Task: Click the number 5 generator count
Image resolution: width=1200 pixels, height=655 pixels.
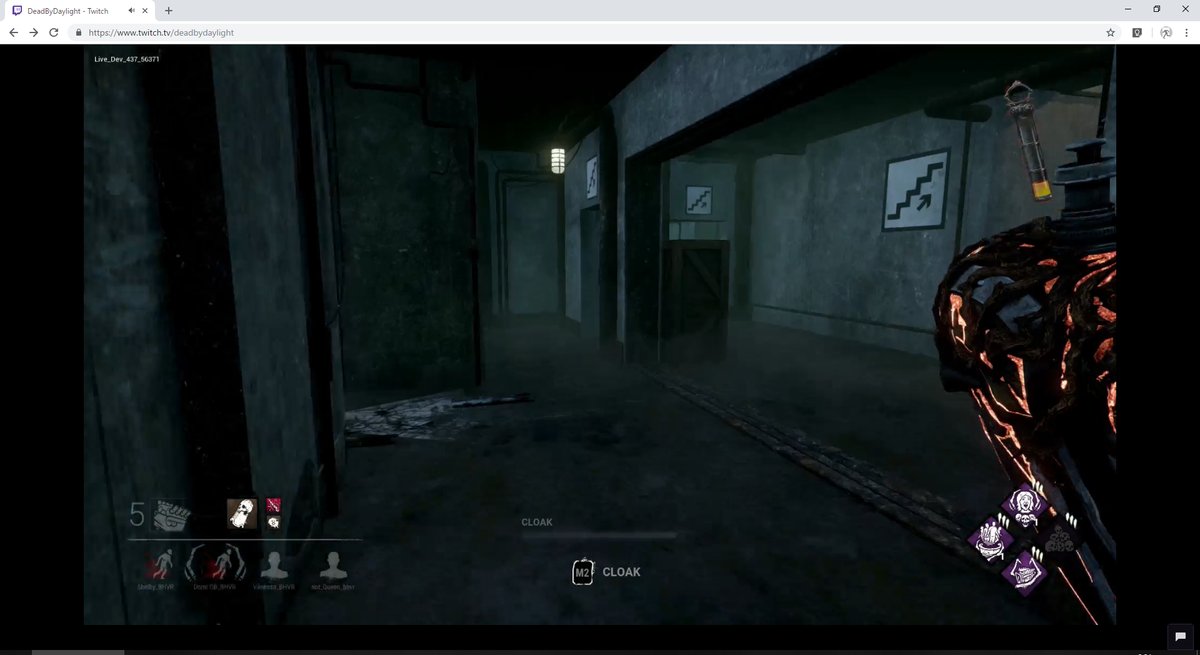Action: [138, 515]
